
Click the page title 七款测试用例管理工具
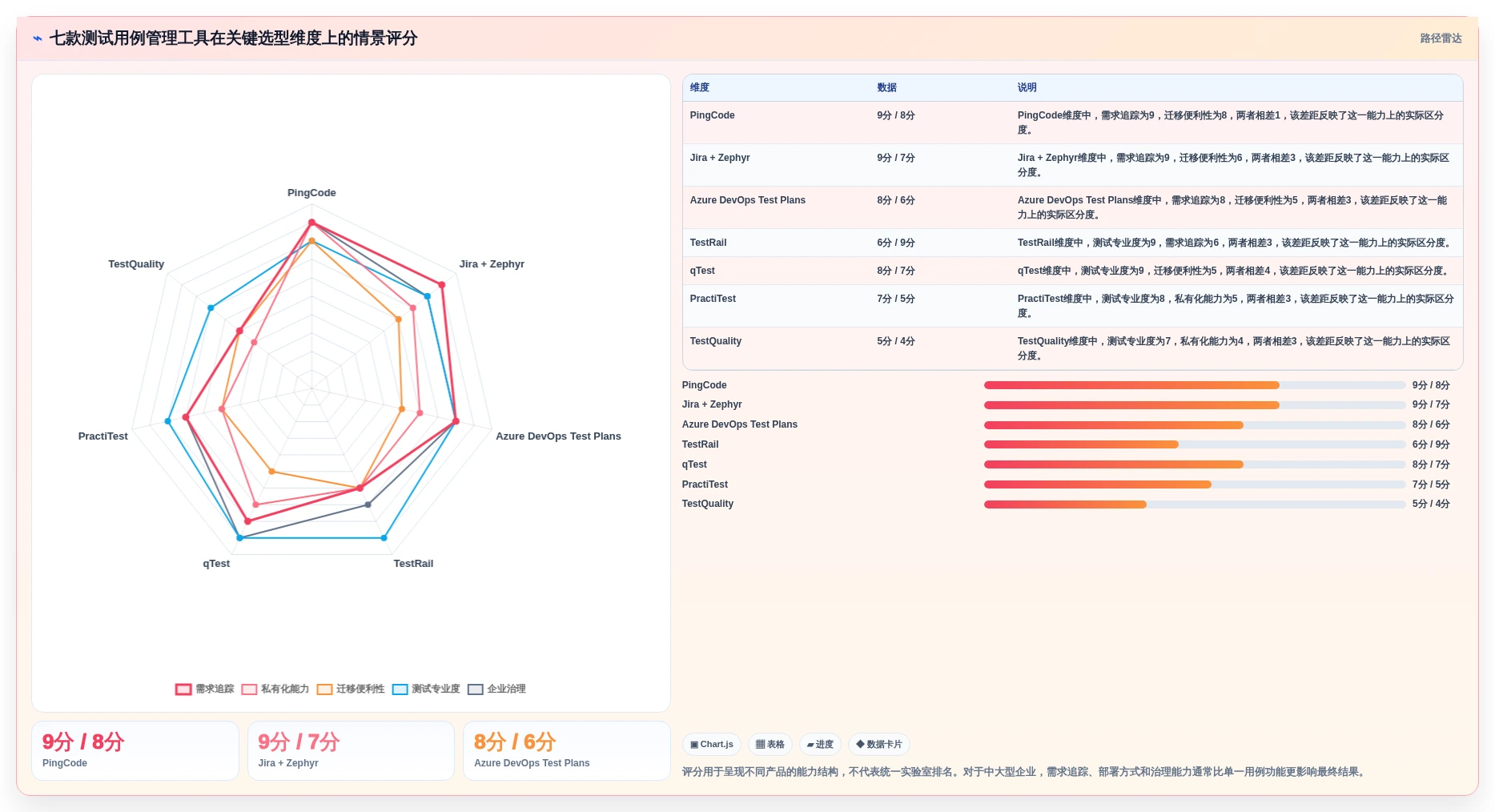tap(233, 38)
